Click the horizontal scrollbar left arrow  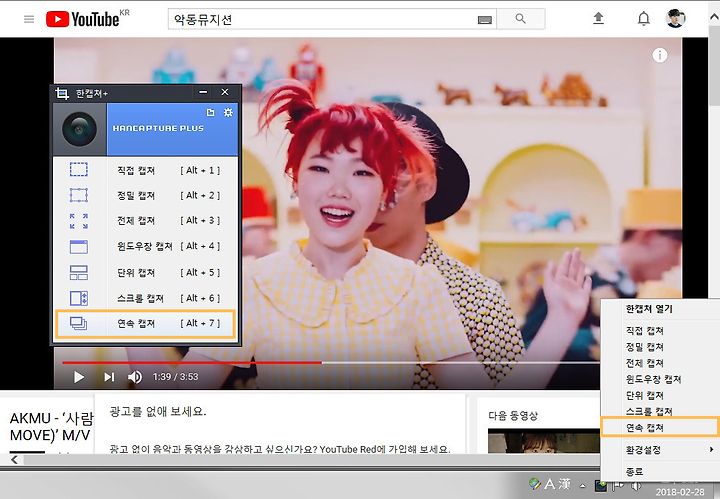coord(14,460)
